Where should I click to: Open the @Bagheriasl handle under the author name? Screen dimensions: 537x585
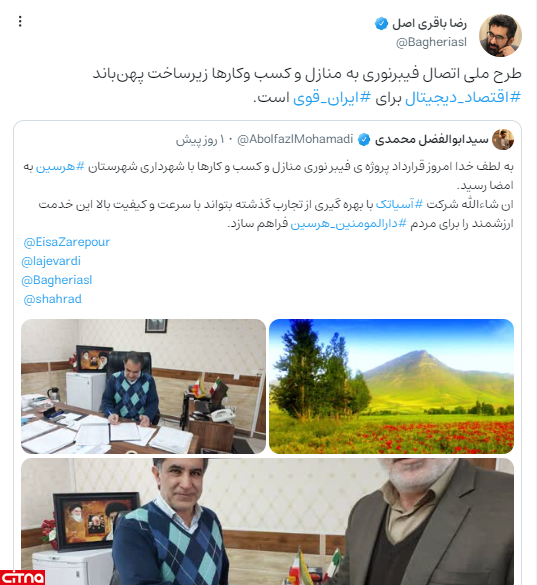[431, 43]
